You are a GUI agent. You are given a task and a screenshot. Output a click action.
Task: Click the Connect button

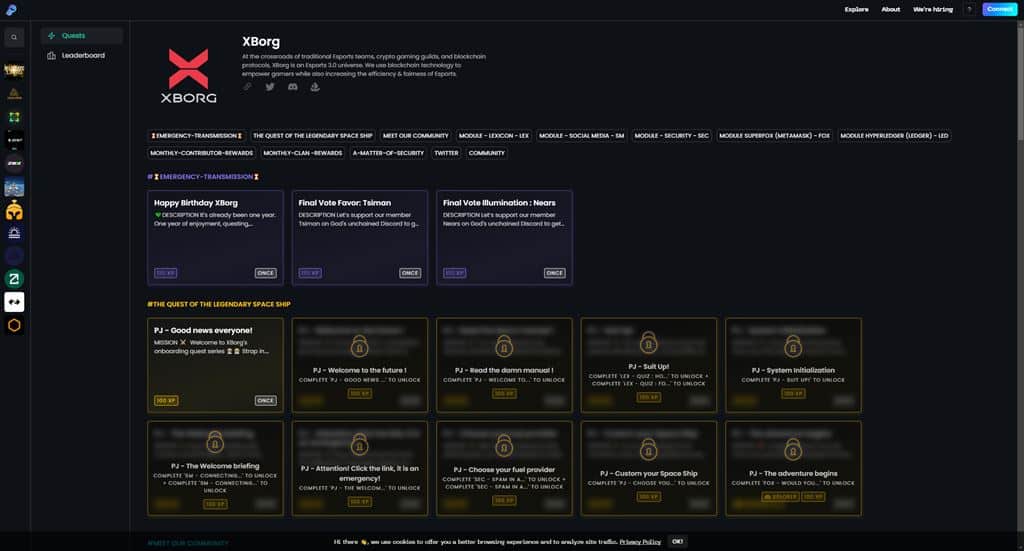click(999, 9)
